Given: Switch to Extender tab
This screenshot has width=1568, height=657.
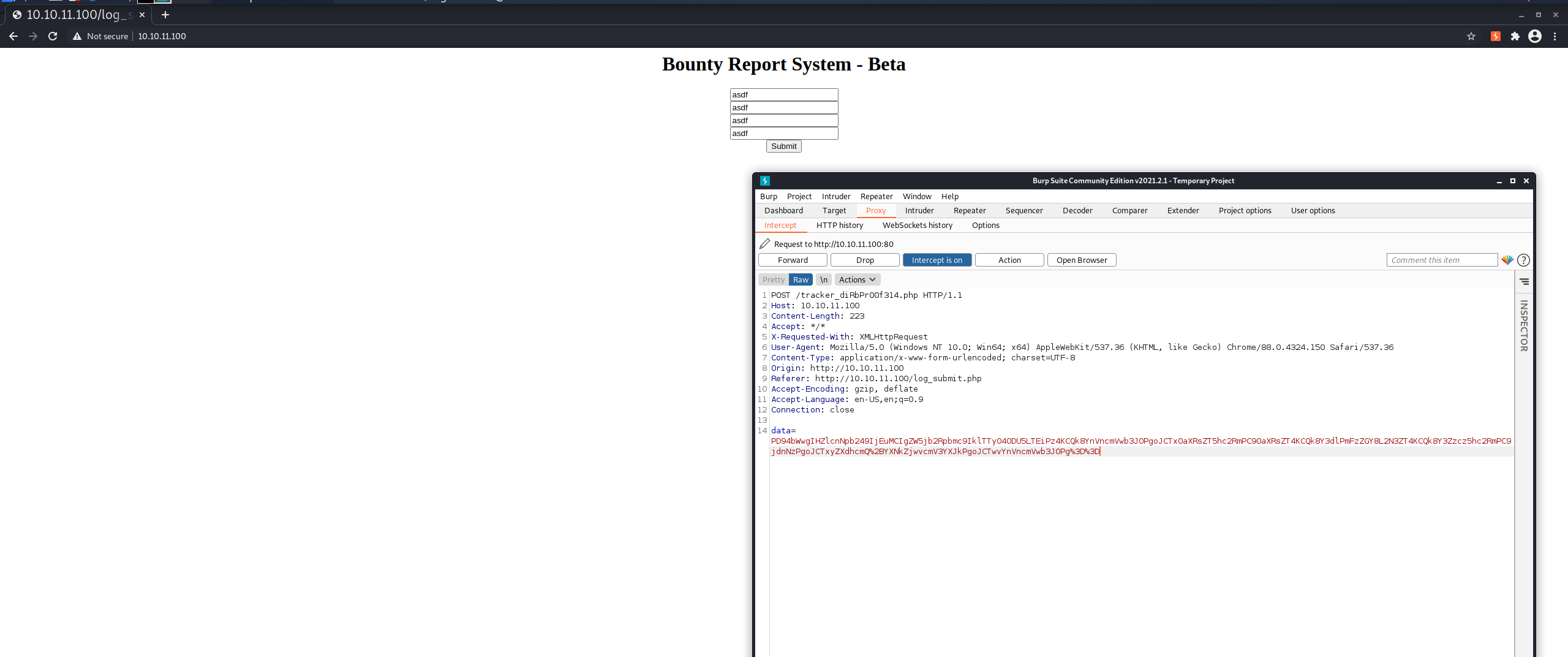Looking at the screenshot, I should coord(1183,210).
